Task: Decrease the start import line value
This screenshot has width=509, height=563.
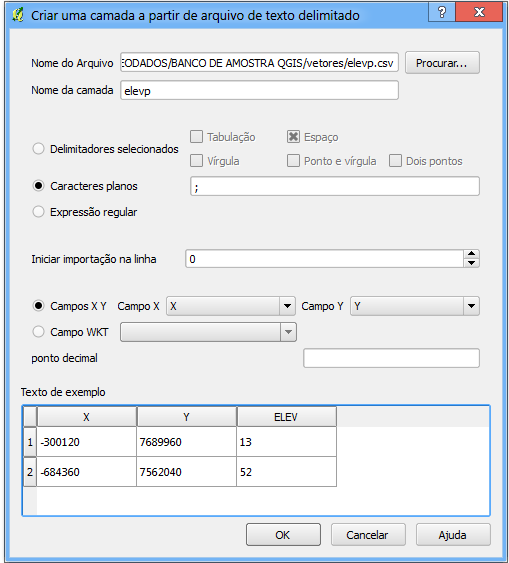Action: click(471, 263)
